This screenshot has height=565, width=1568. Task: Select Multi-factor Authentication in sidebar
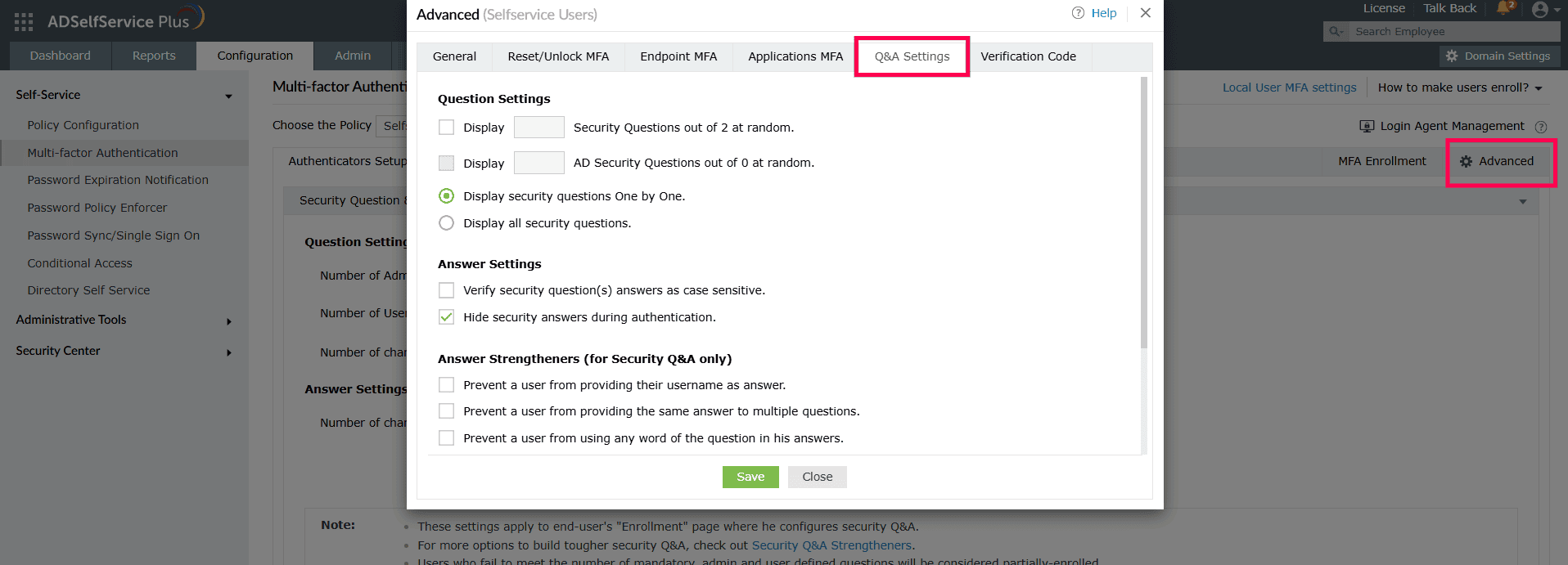click(x=102, y=153)
